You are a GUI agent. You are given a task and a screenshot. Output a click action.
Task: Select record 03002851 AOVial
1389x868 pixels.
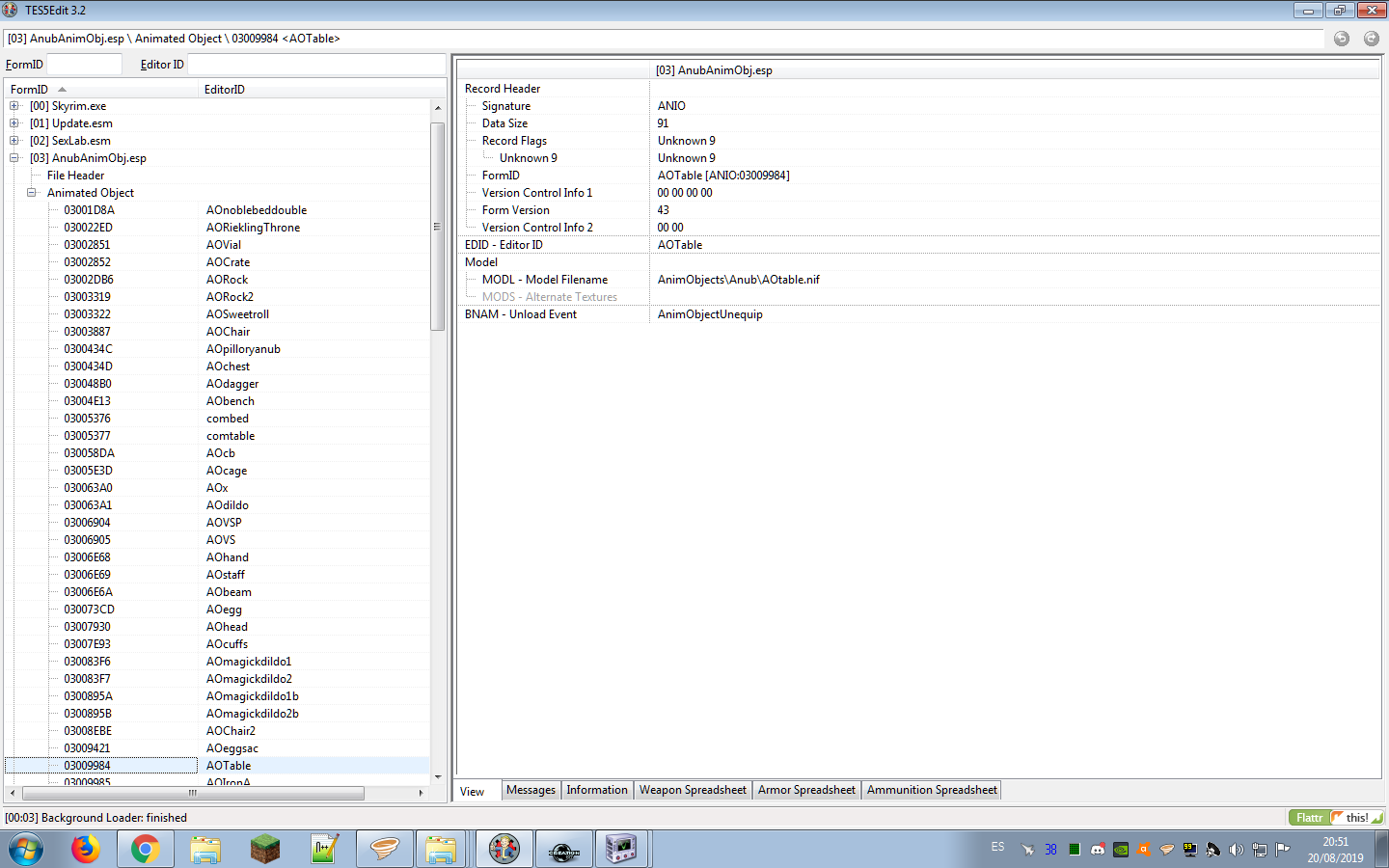click(x=217, y=245)
